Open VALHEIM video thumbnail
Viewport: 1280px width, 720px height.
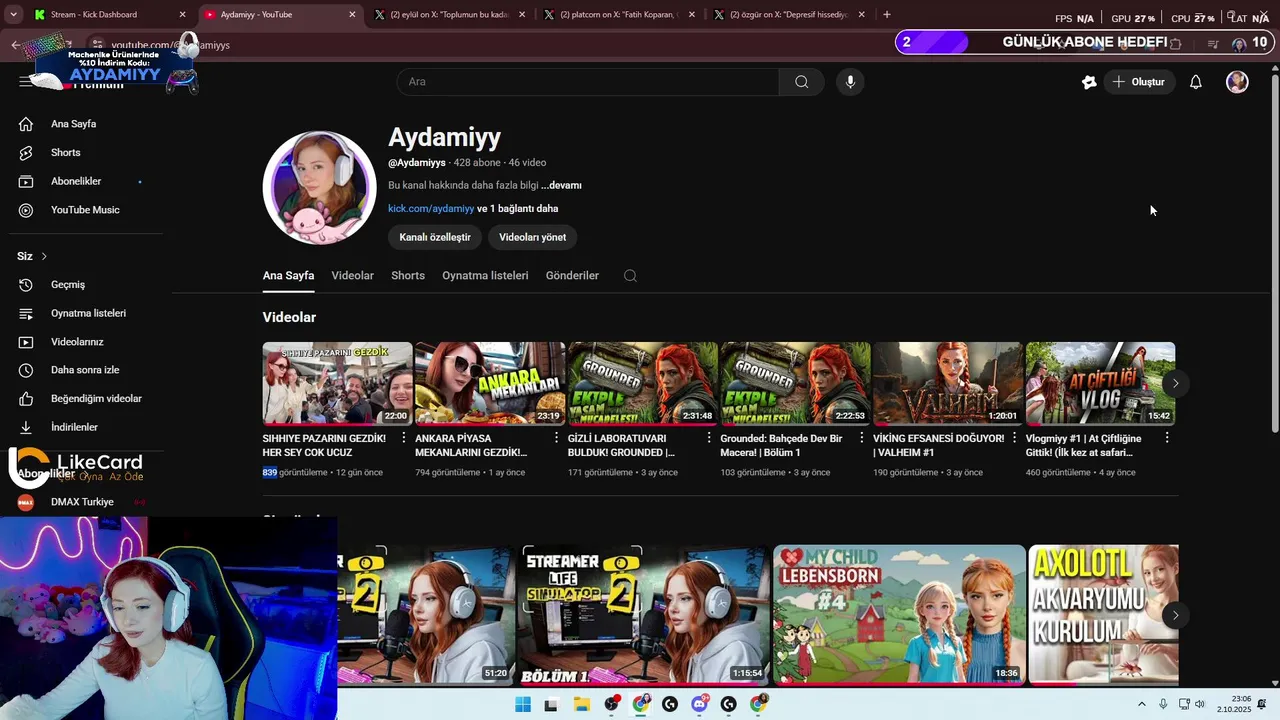click(x=948, y=384)
